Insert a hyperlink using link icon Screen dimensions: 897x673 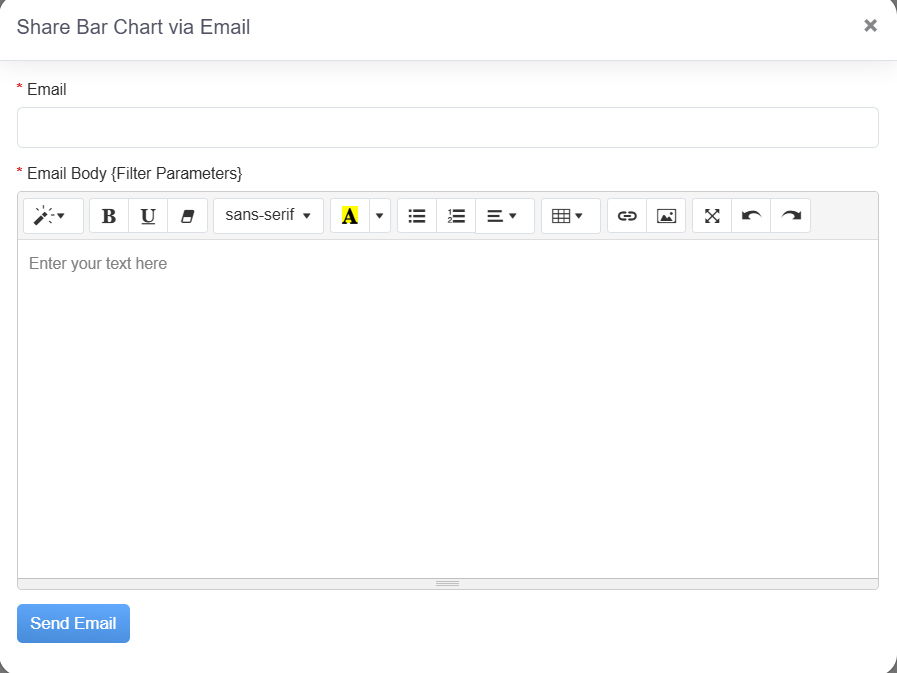pyautogui.click(x=627, y=216)
